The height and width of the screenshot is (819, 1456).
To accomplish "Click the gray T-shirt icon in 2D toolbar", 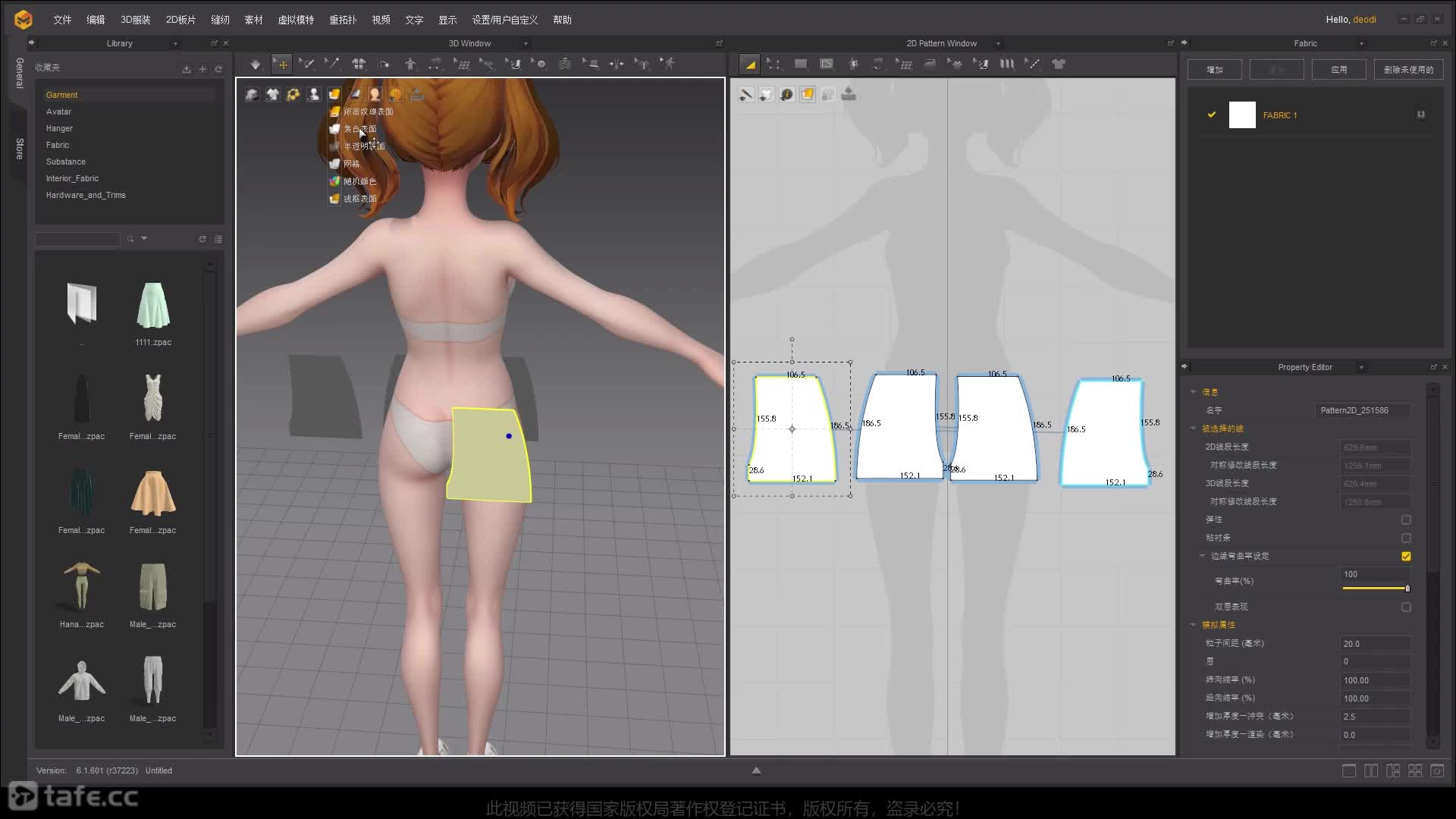I will (1059, 64).
